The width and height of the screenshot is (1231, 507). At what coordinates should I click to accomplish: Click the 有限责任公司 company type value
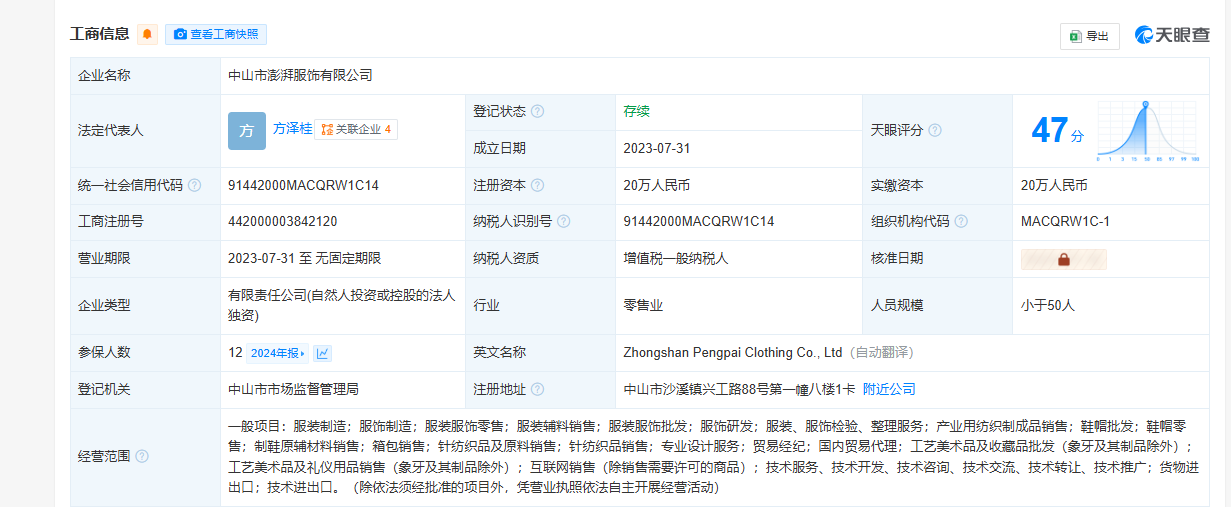click(342, 305)
